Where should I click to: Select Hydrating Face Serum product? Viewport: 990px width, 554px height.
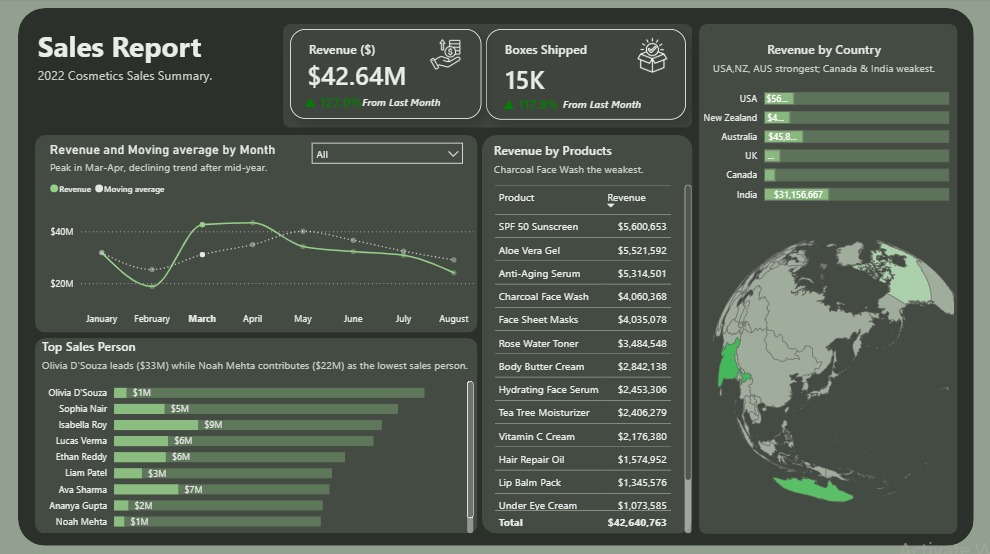548,390
